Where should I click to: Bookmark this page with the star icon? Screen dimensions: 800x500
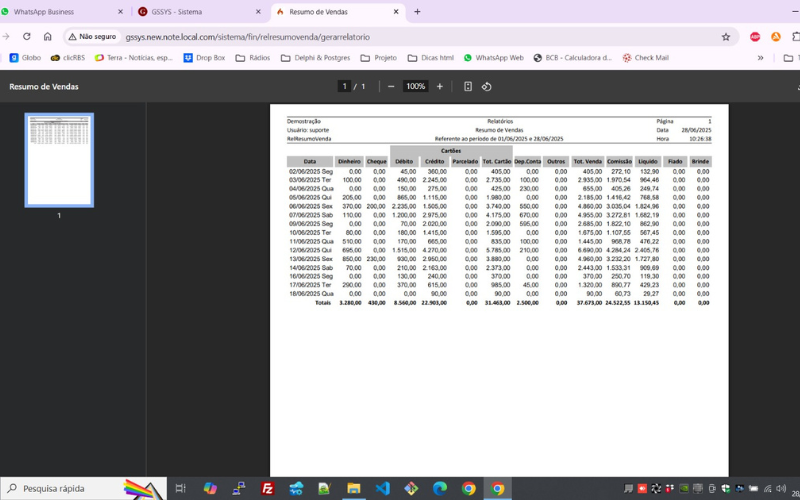[x=724, y=36]
